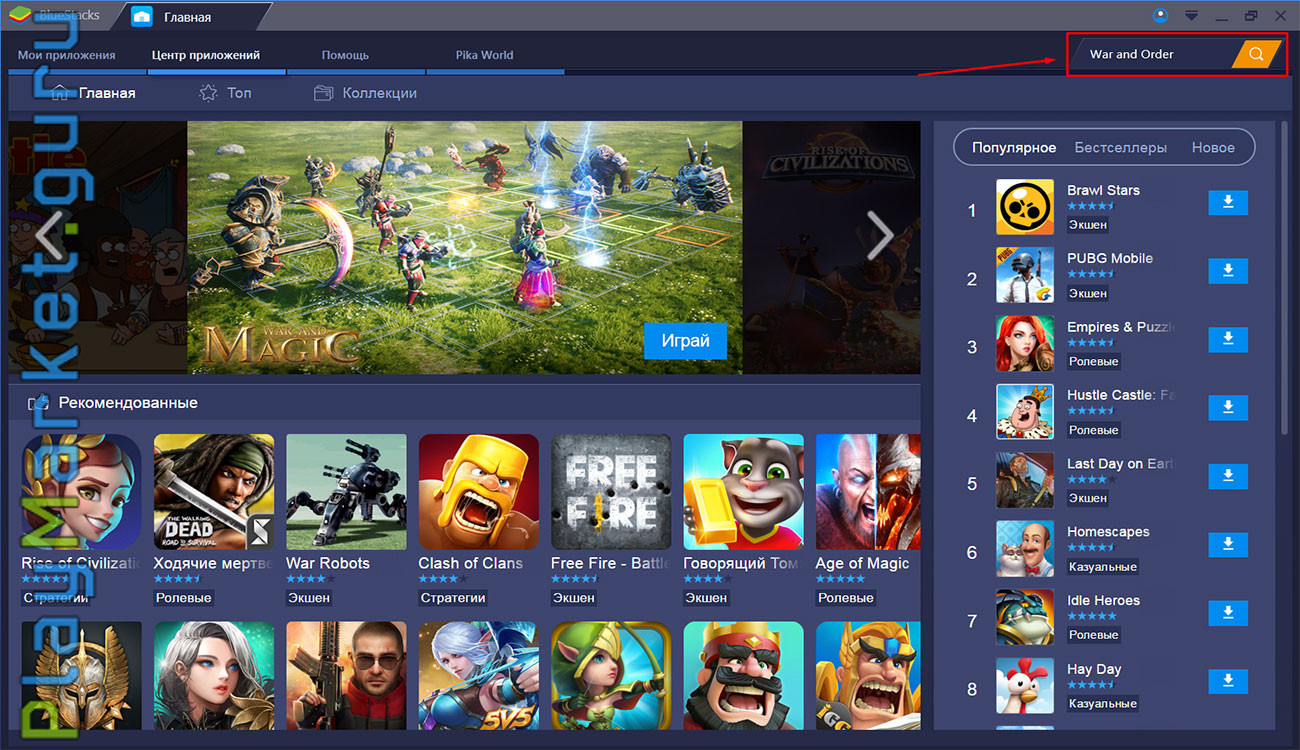This screenshot has height=750, width=1300.
Task: Click the Brawl Stars name in the list
Action: tap(1103, 190)
